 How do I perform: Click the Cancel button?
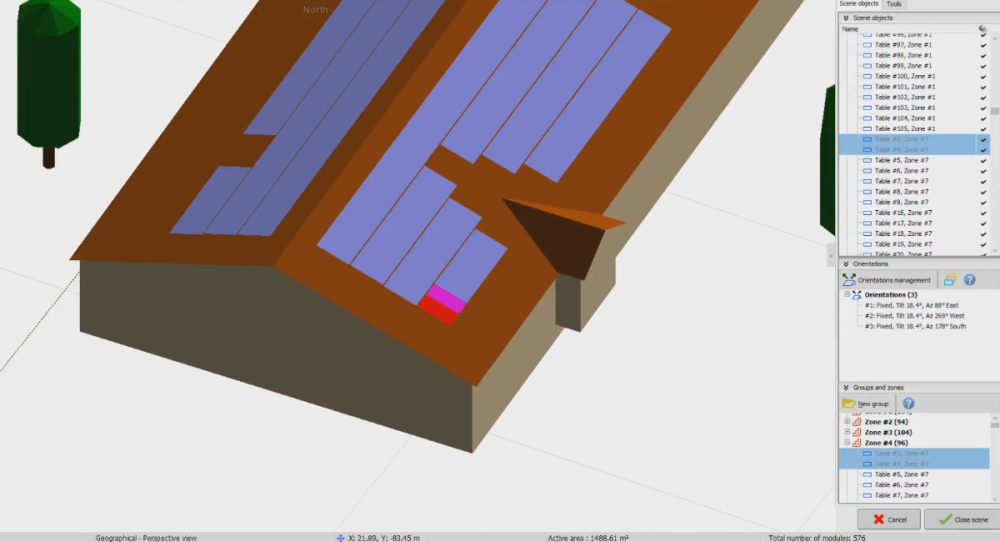tap(889, 519)
